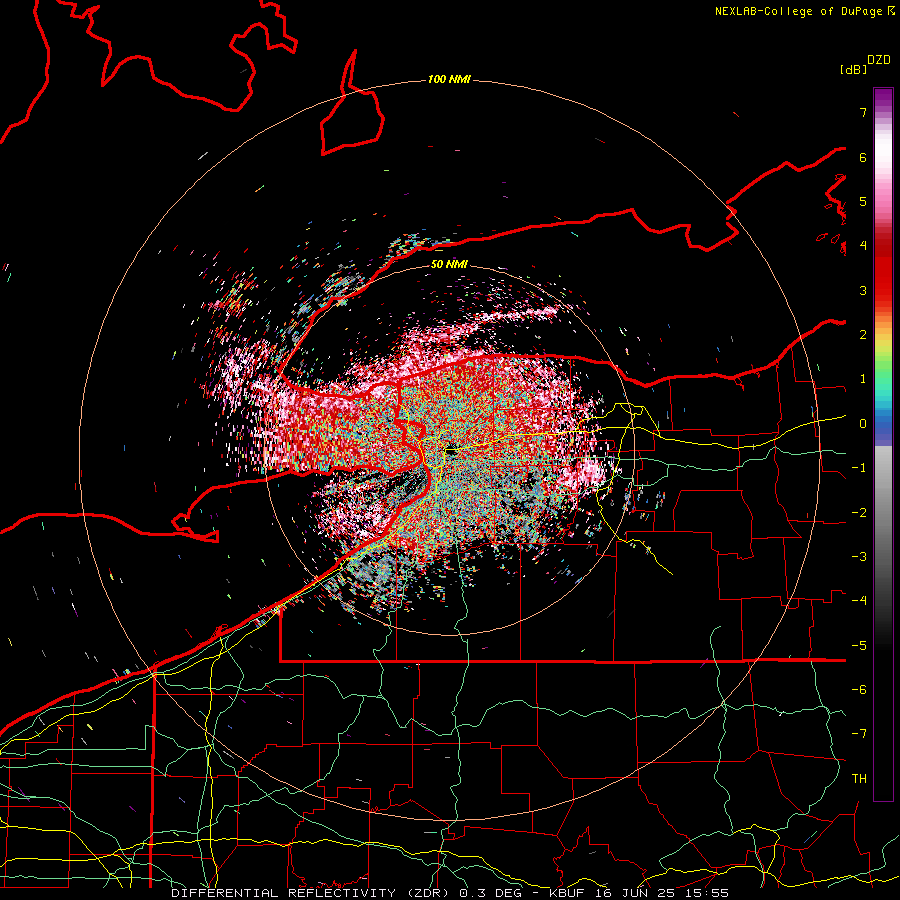Click the [dB] units label
This screenshot has height=900, width=900.
coord(853,69)
